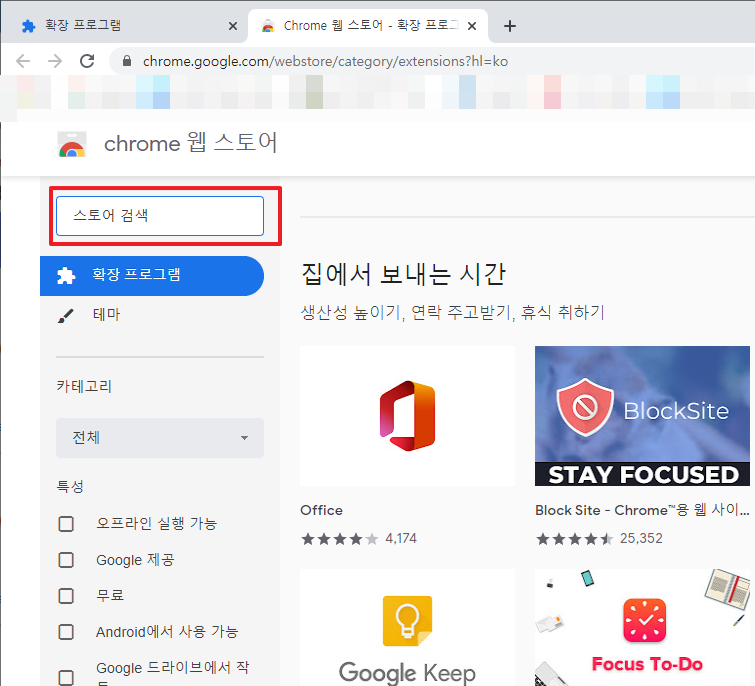Open the Google Keep extension card
Screen dimensions: 755x686
[x=407, y=628]
